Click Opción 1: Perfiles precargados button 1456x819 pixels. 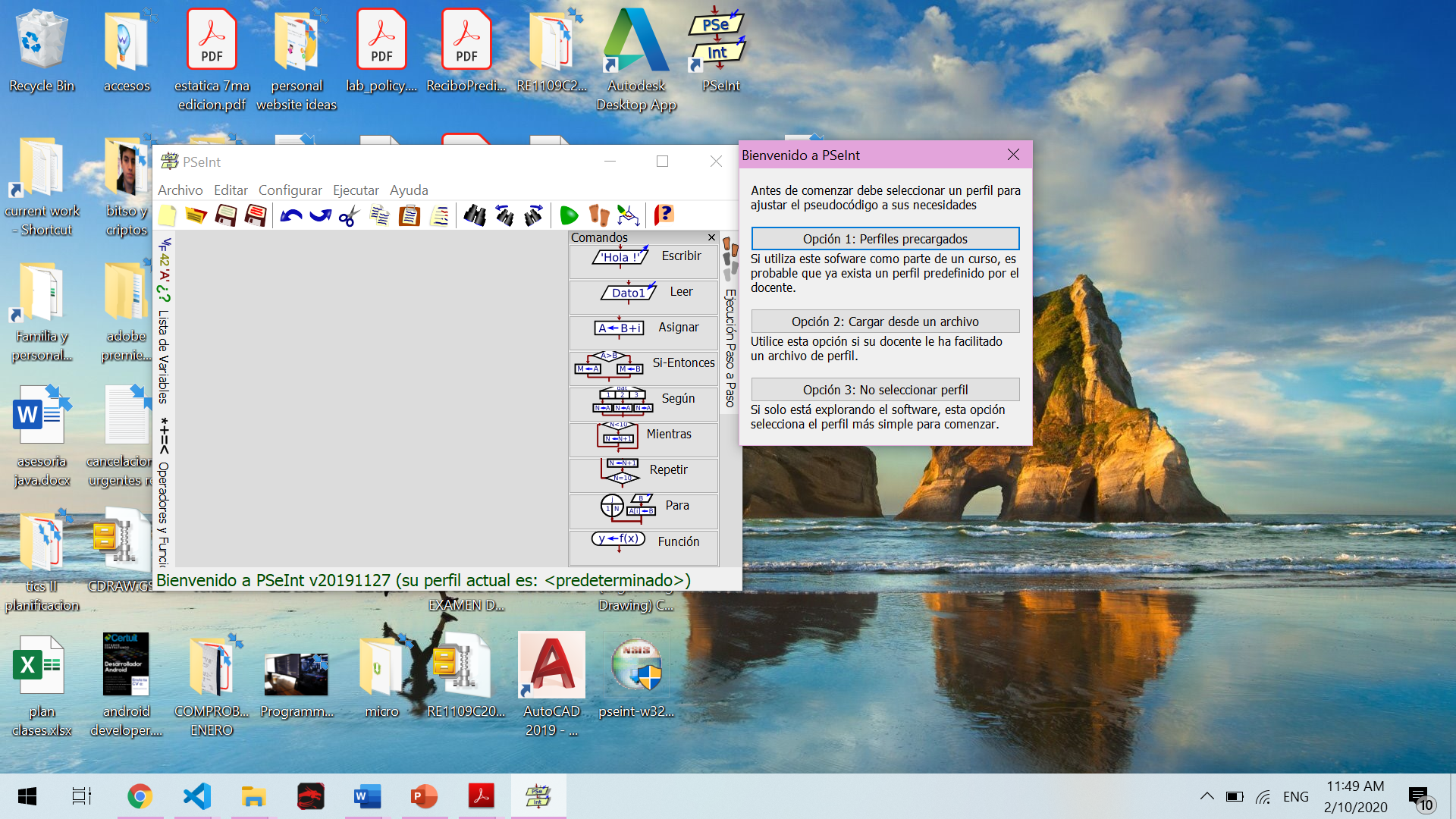point(885,239)
